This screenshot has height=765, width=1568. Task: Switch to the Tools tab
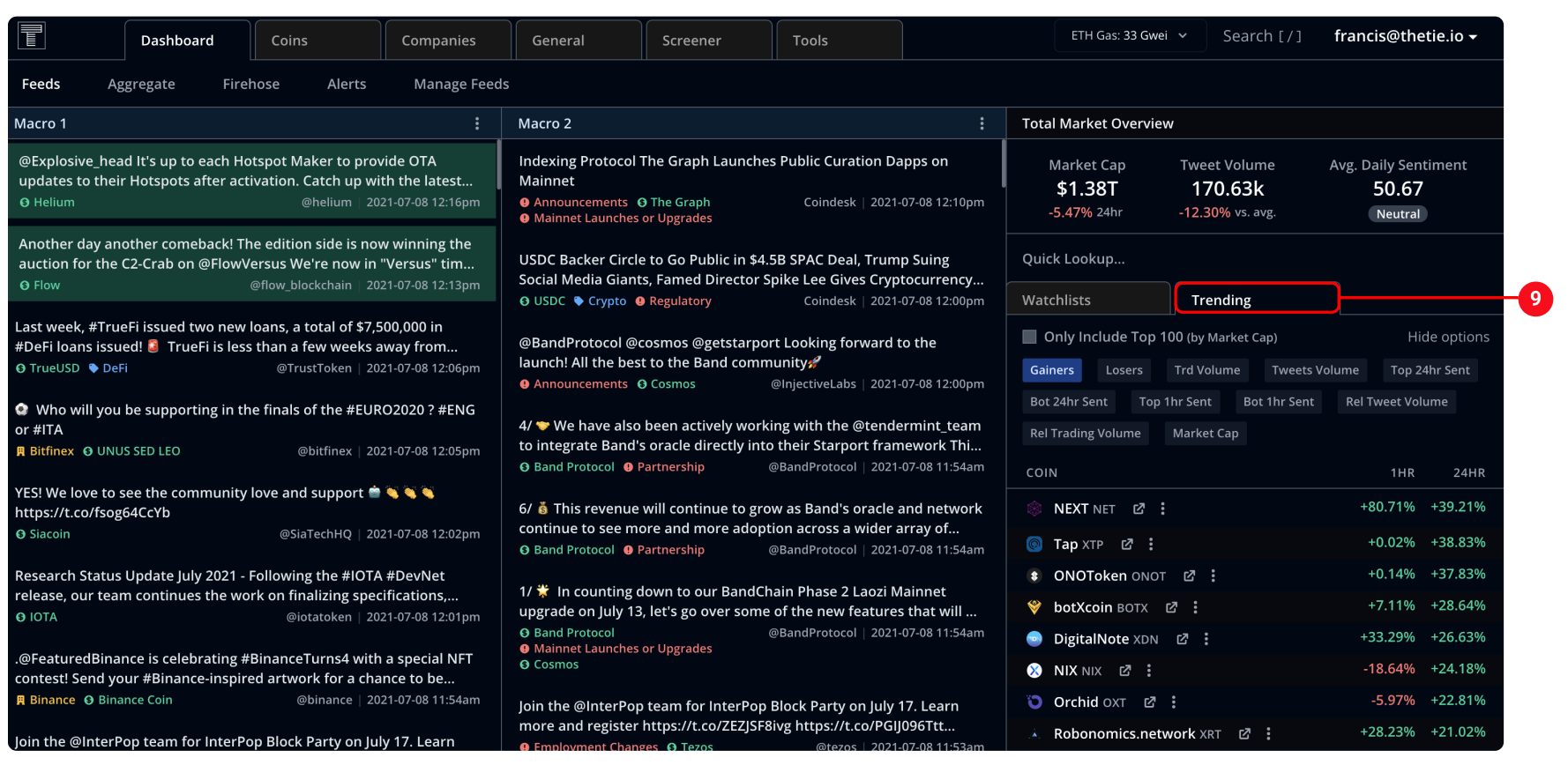point(840,41)
